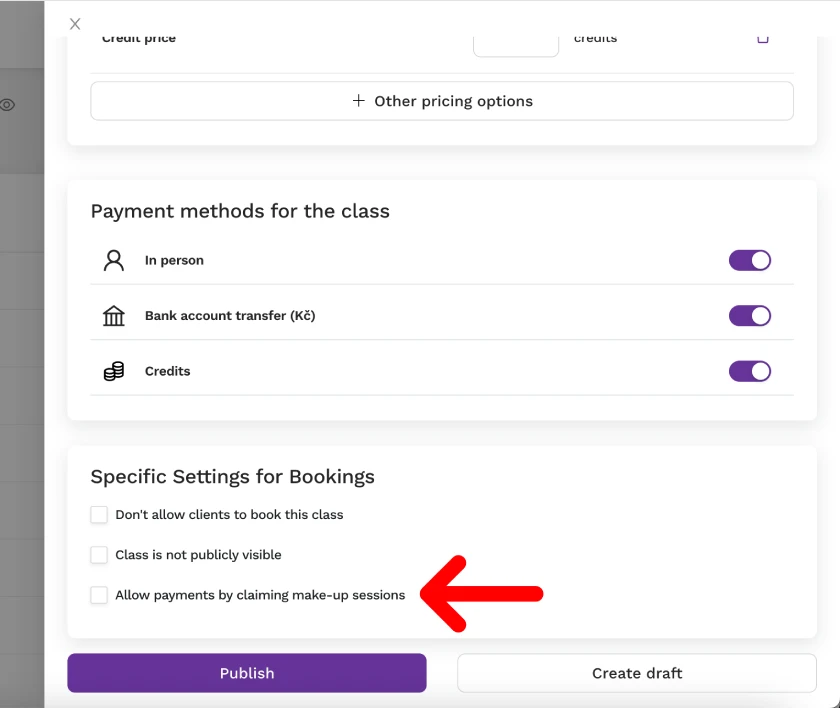Click the person icon for In person
Image resolution: width=840 pixels, height=708 pixels.
pyautogui.click(x=114, y=260)
